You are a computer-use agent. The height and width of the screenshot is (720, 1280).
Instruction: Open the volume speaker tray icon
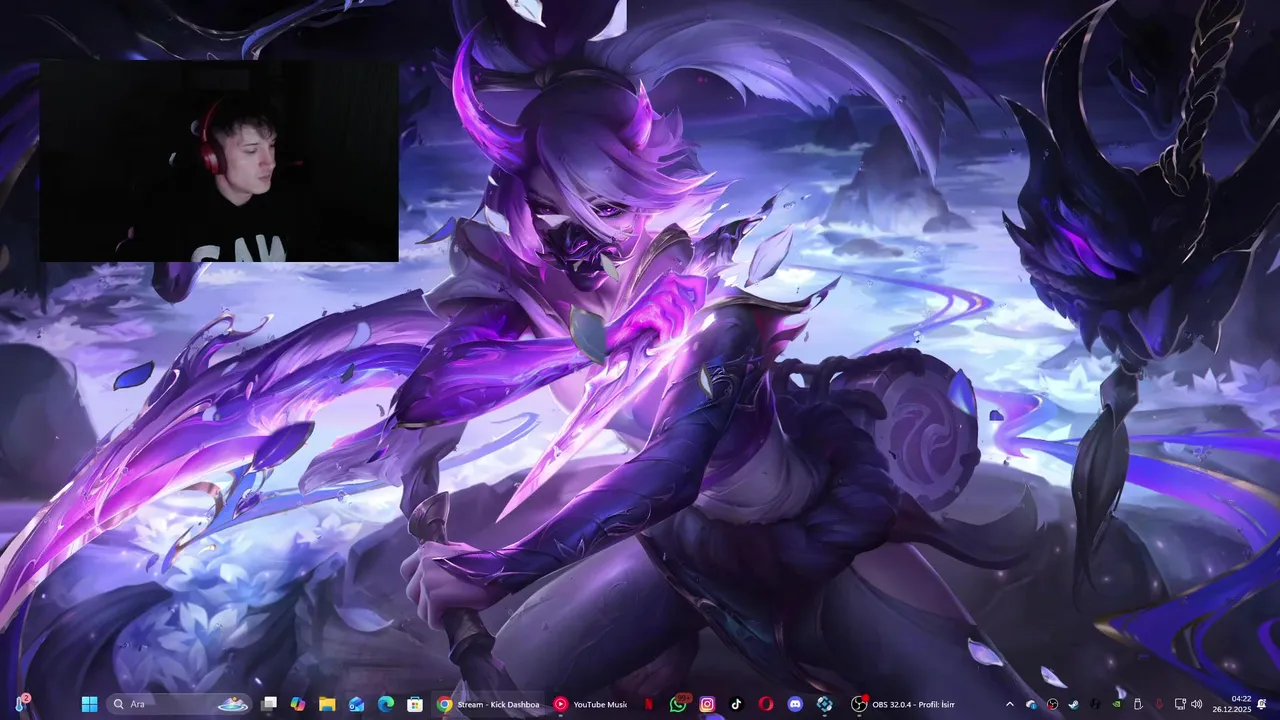(1196, 704)
